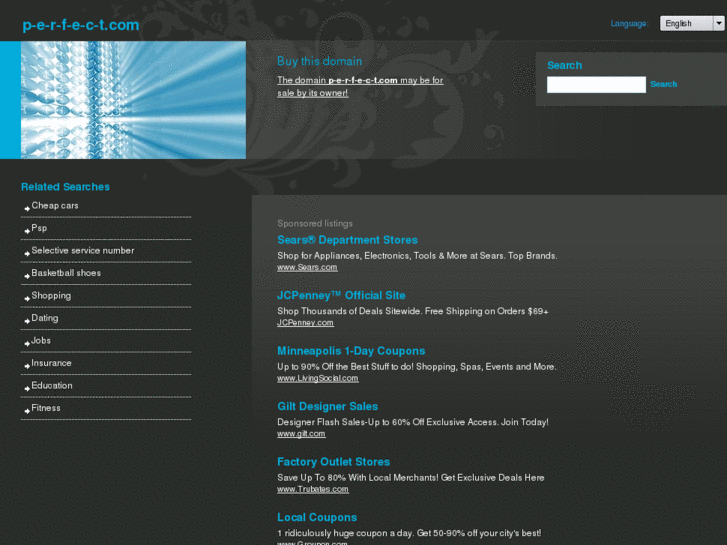Click the Search button next to the input

coord(663,84)
